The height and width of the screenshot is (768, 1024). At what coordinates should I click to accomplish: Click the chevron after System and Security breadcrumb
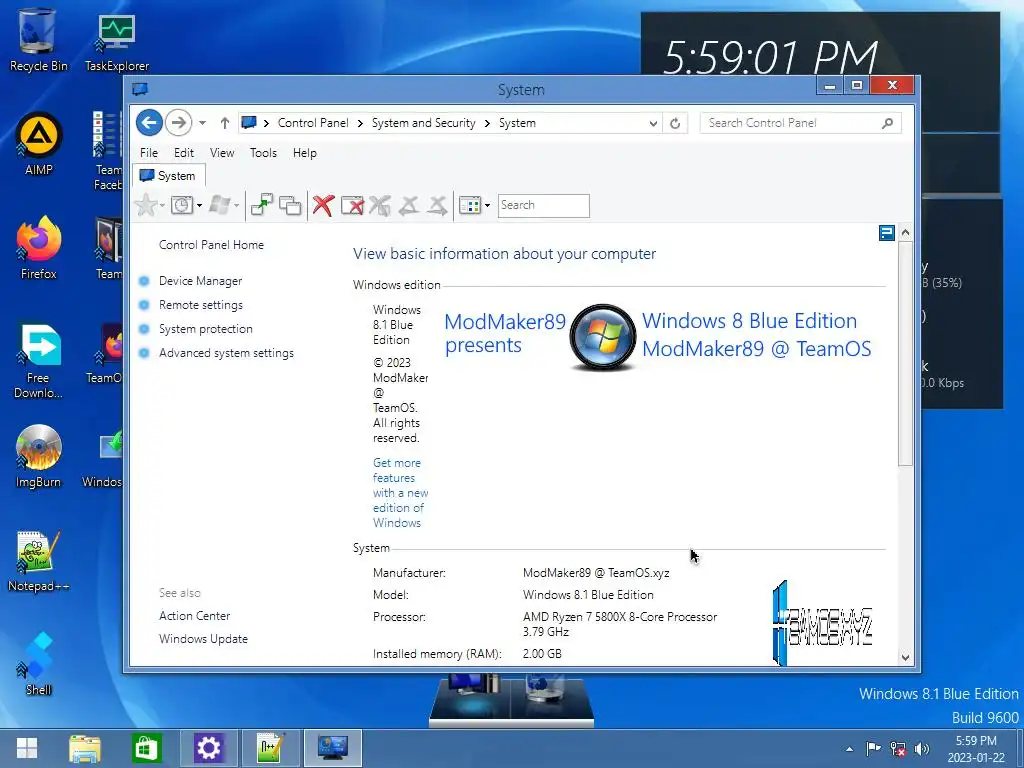487,123
